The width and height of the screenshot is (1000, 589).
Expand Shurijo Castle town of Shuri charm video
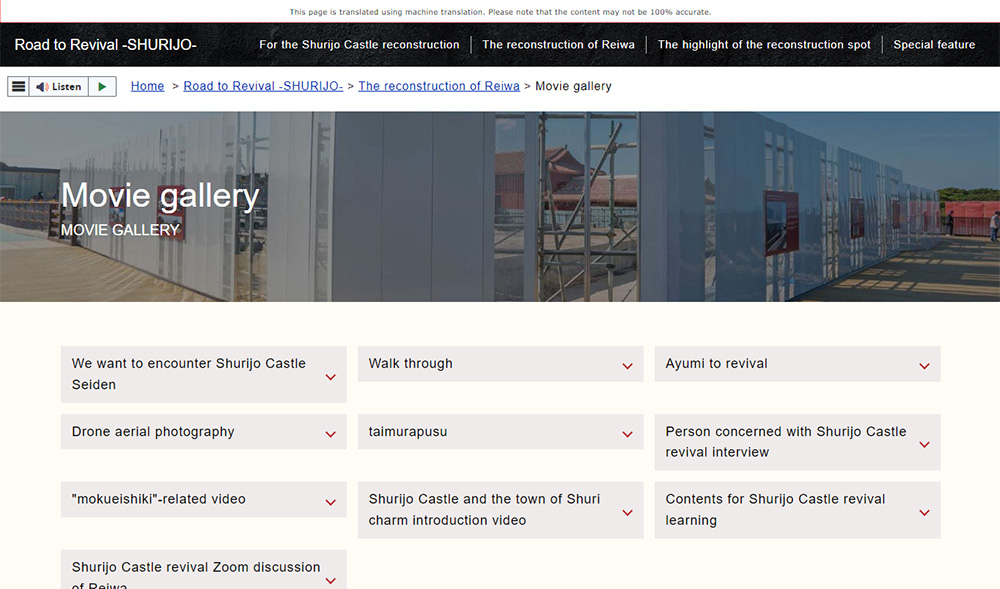coord(627,511)
